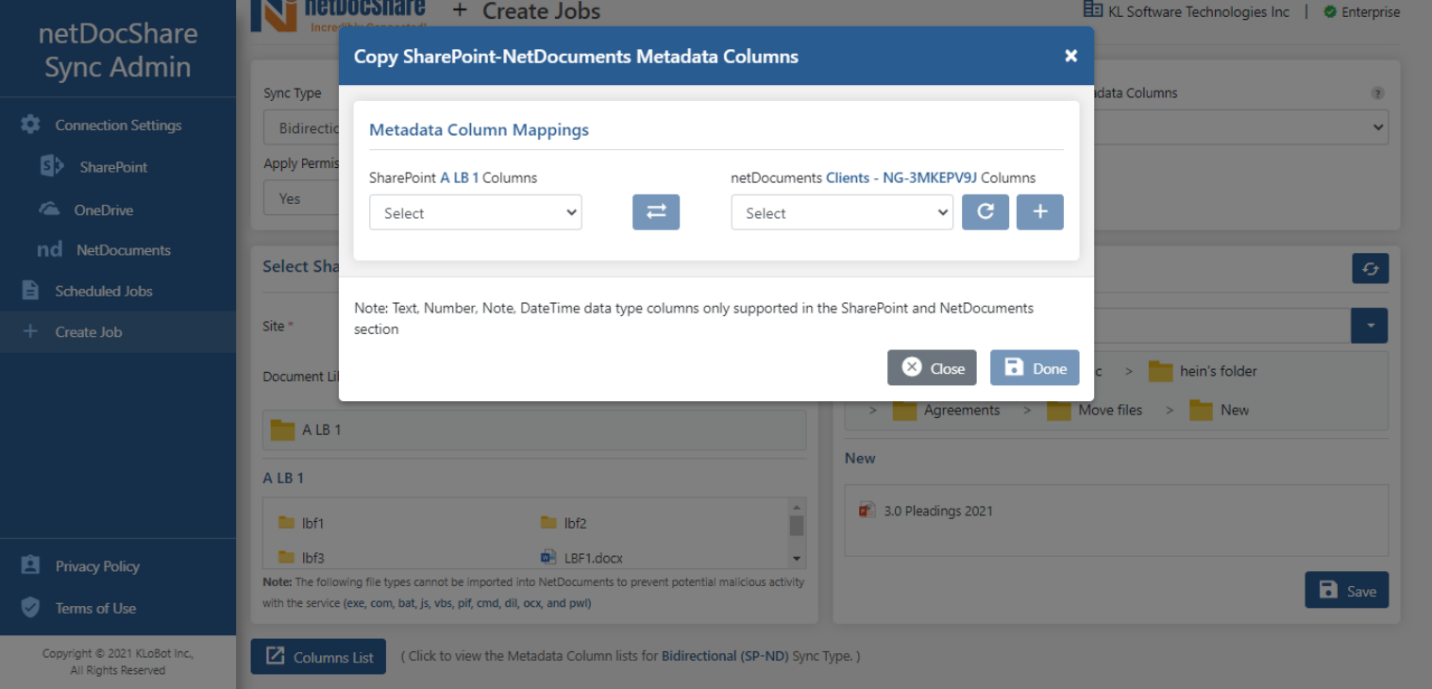Click the Columns List external-link icon
The width and height of the screenshot is (1432, 689).
(275, 656)
